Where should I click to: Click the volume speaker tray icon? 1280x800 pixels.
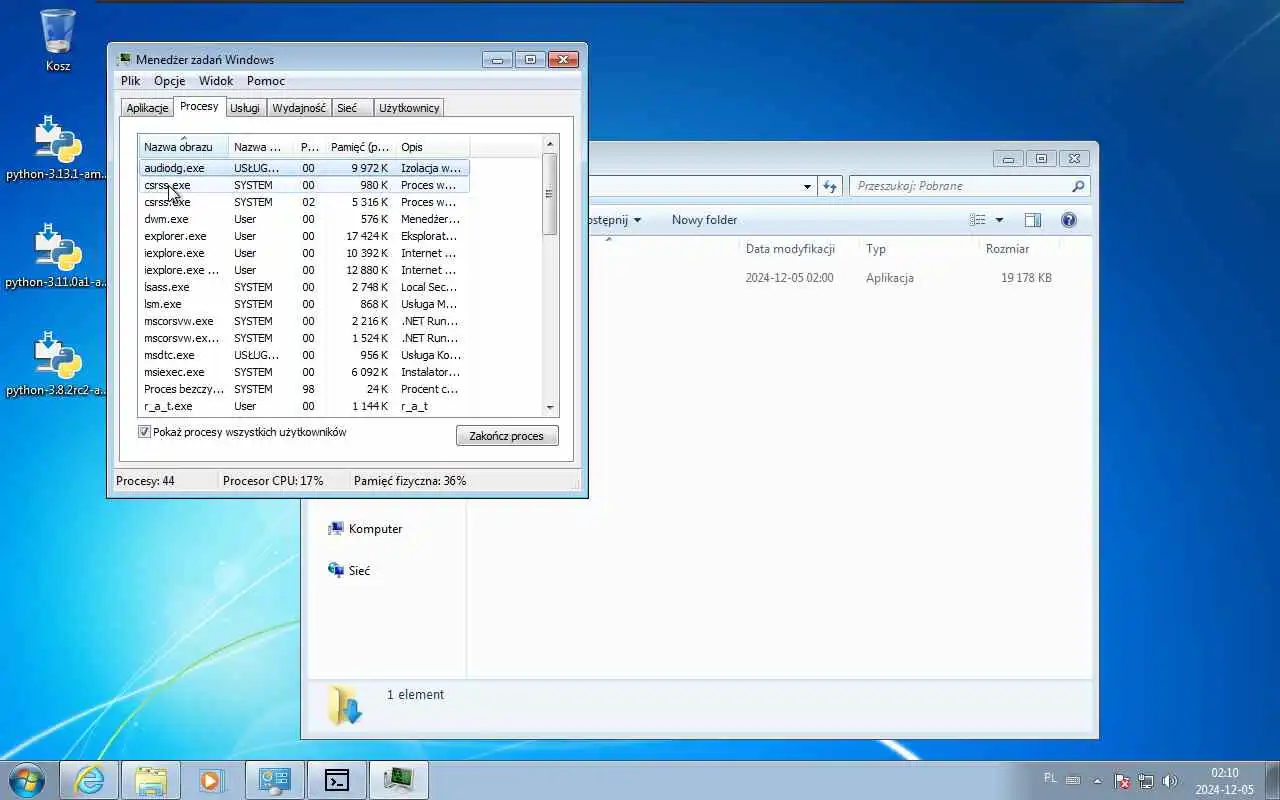pyautogui.click(x=1170, y=781)
